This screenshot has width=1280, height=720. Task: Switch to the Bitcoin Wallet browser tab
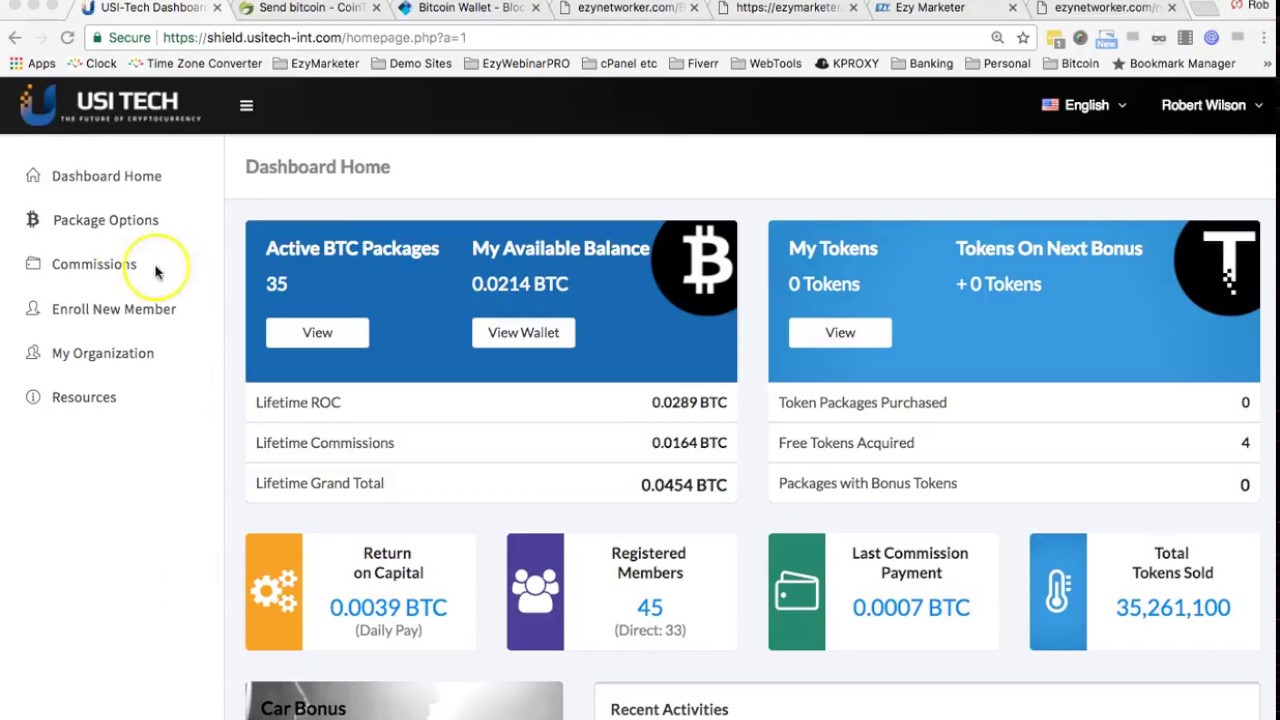click(468, 8)
